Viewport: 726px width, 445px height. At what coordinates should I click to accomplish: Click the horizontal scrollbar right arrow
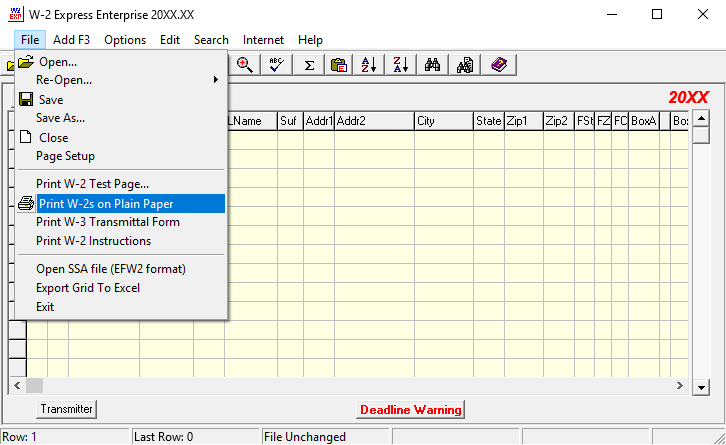point(681,385)
